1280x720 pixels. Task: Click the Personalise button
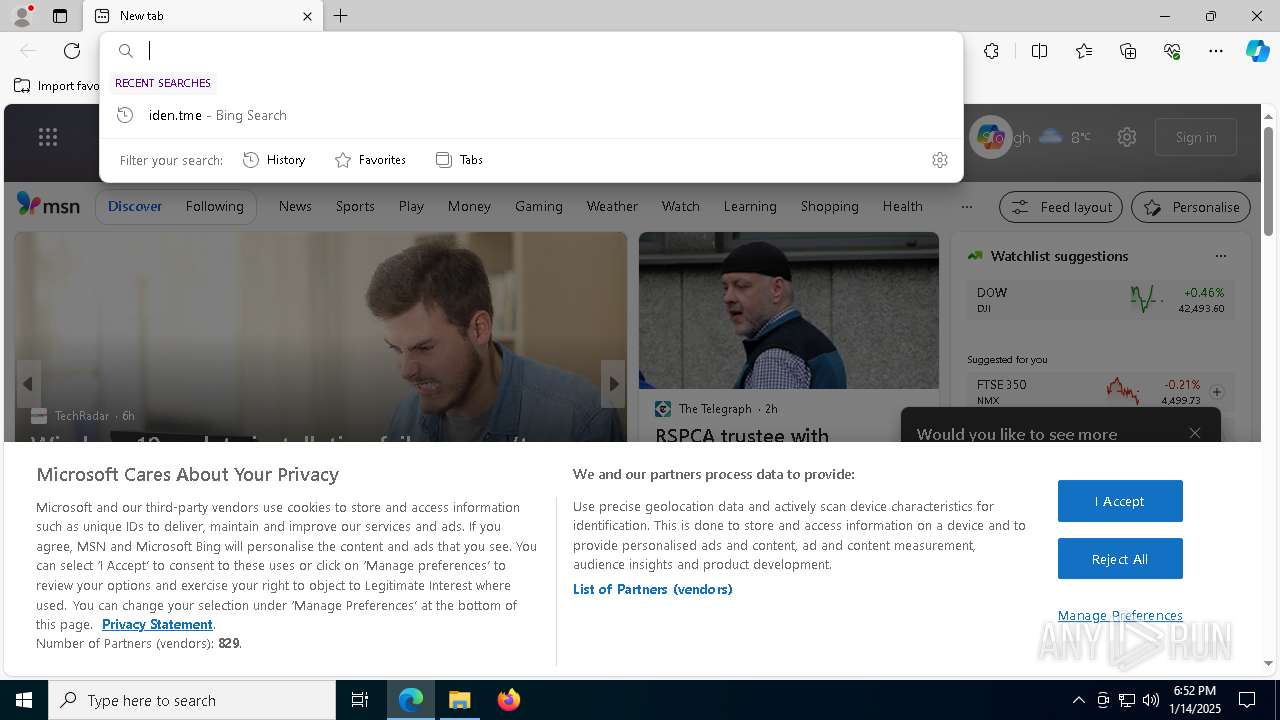point(1191,207)
